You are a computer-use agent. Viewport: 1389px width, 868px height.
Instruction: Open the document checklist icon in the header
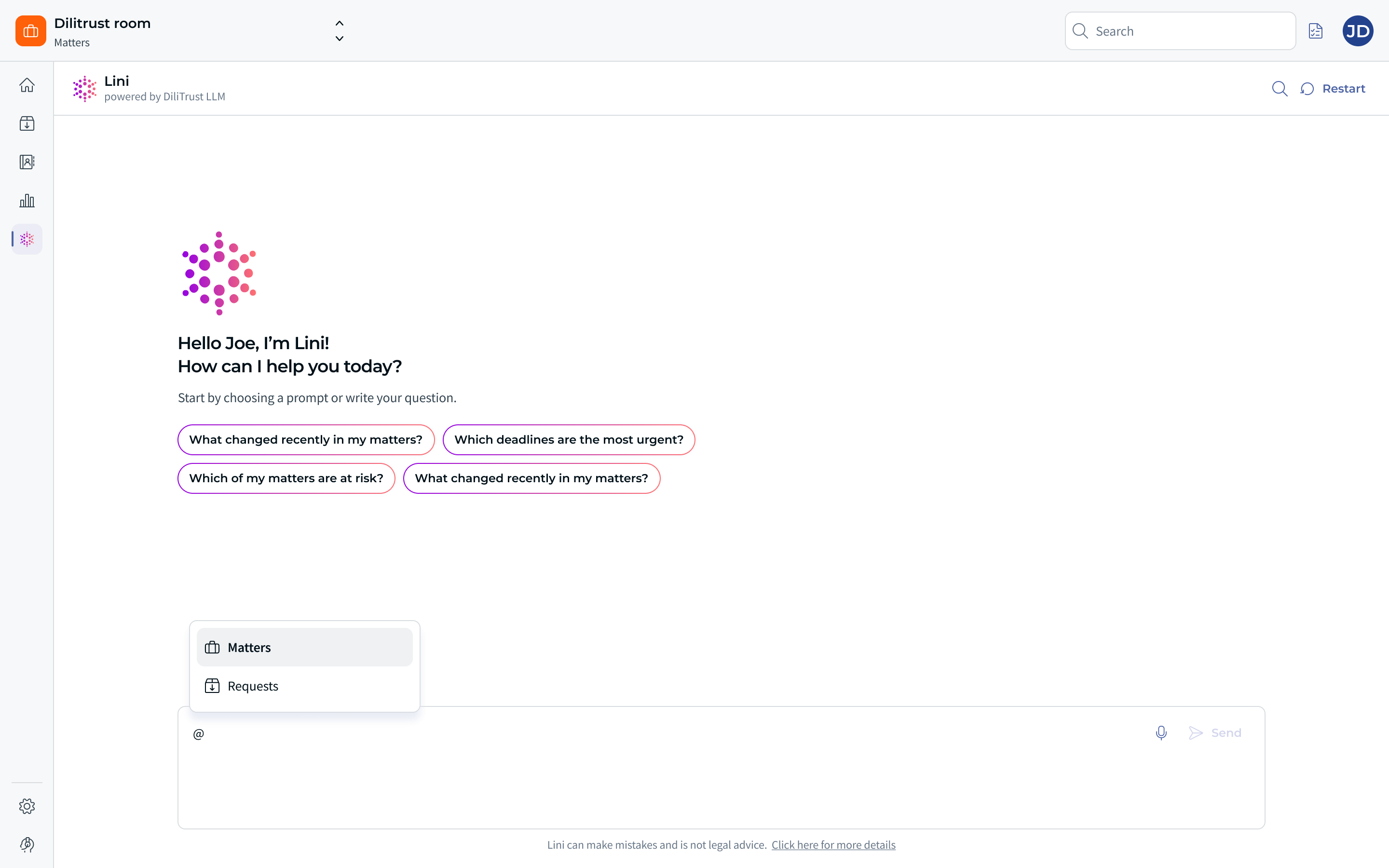[1316, 31]
